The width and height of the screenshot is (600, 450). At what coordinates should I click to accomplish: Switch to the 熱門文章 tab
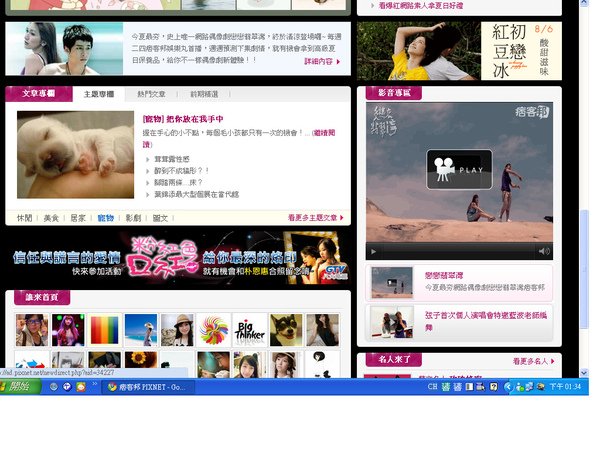pyautogui.click(x=151, y=94)
